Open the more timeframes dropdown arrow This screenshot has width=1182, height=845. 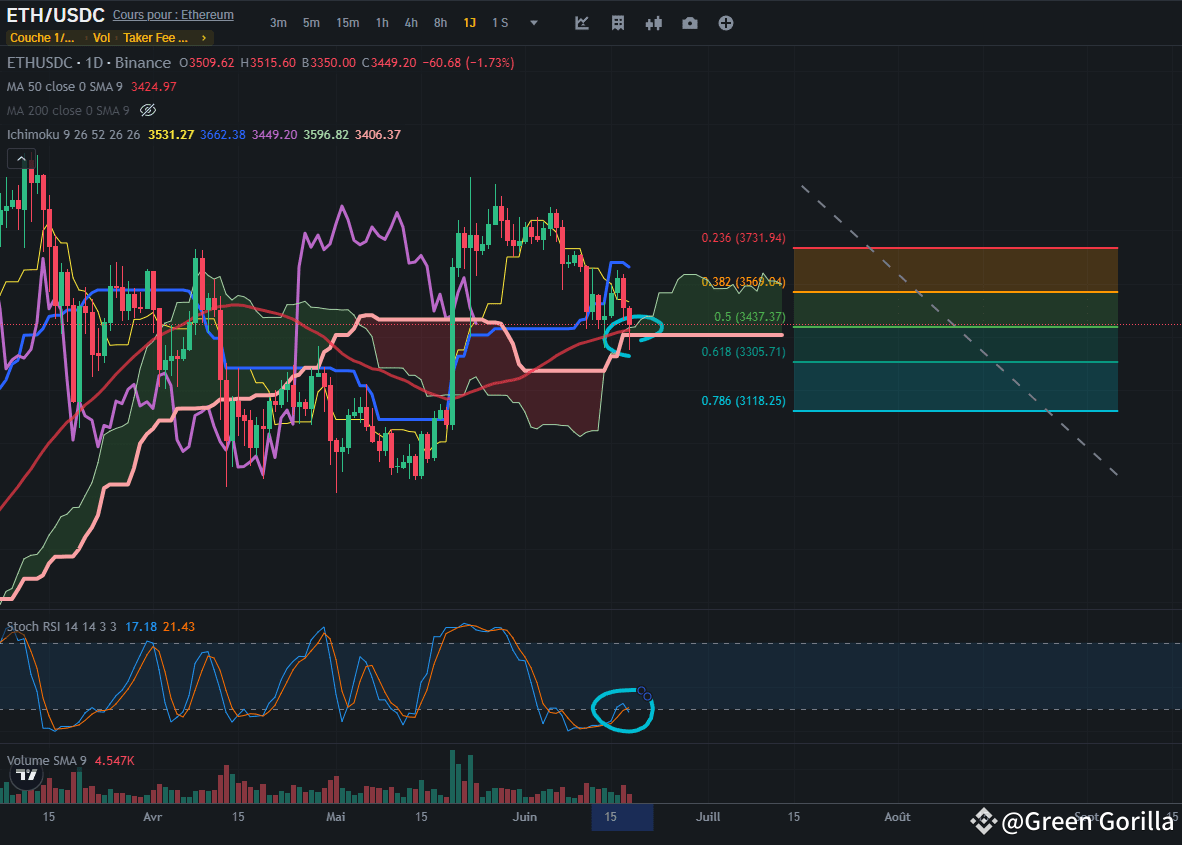pyautogui.click(x=534, y=23)
